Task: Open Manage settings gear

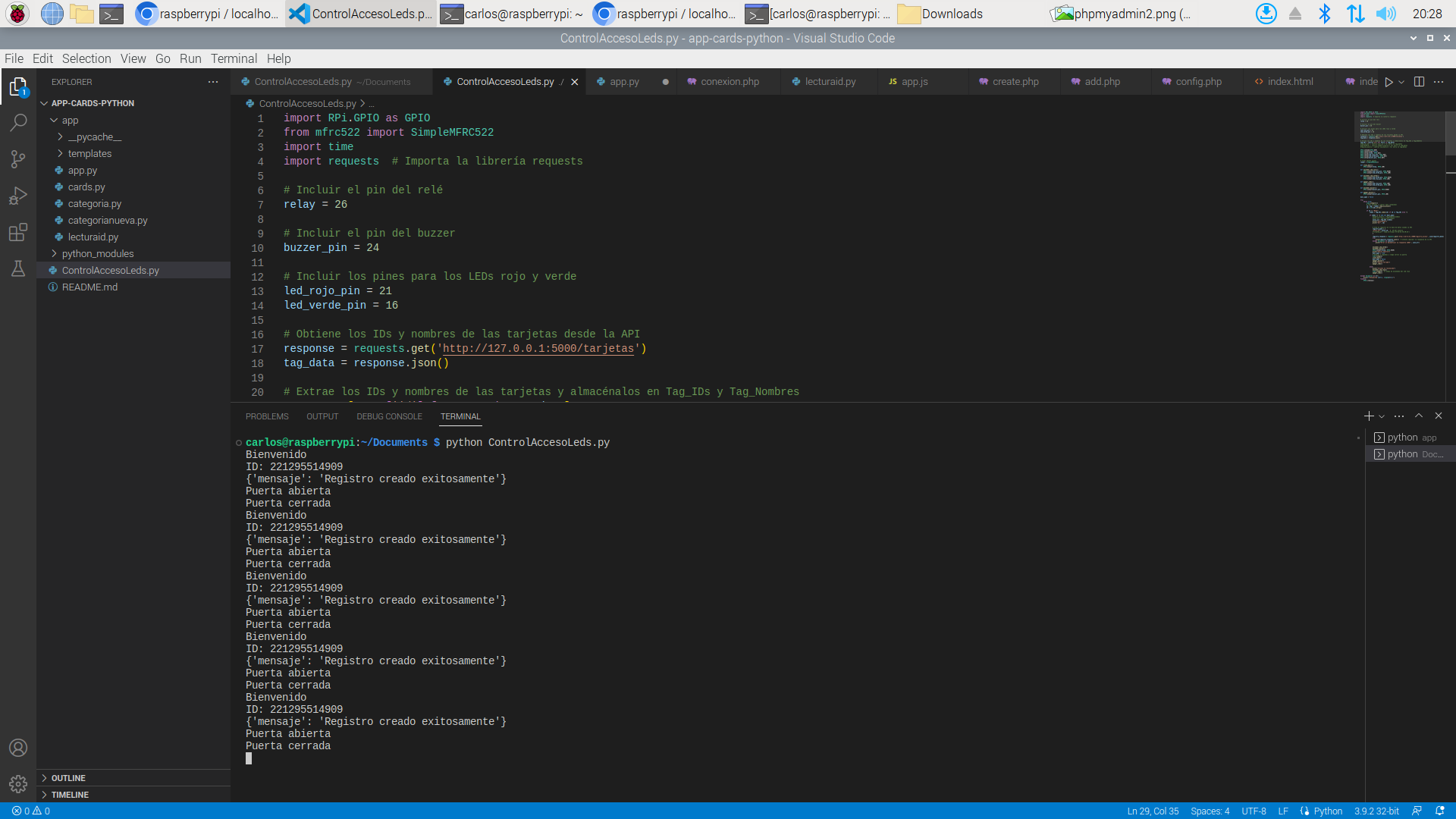Action: (x=18, y=783)
